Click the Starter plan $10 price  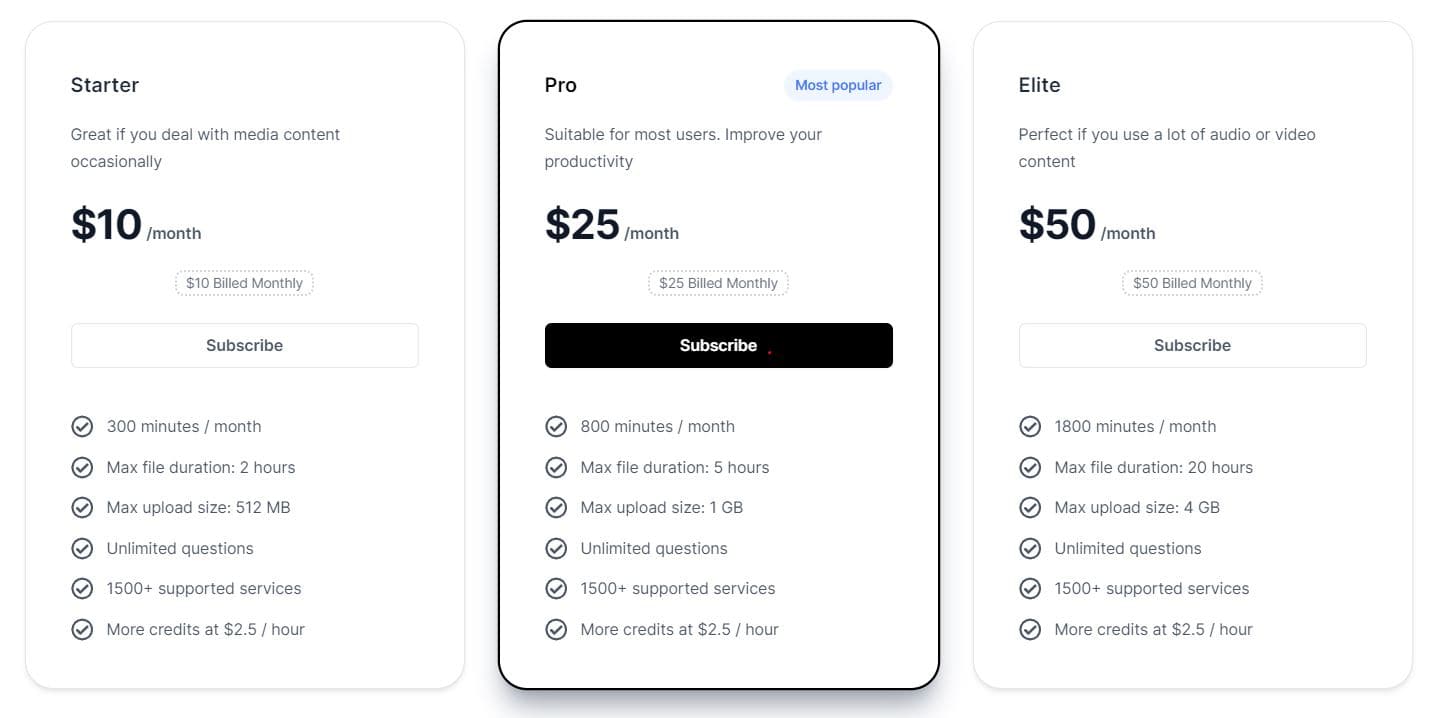click(x=107, y=225)
